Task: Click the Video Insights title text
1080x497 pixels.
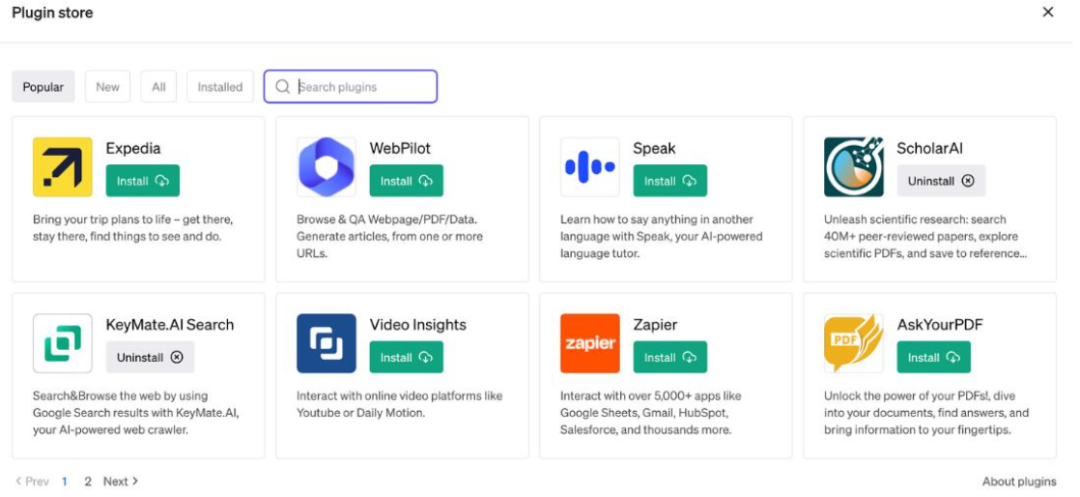Action: click(x=418, y=324)
